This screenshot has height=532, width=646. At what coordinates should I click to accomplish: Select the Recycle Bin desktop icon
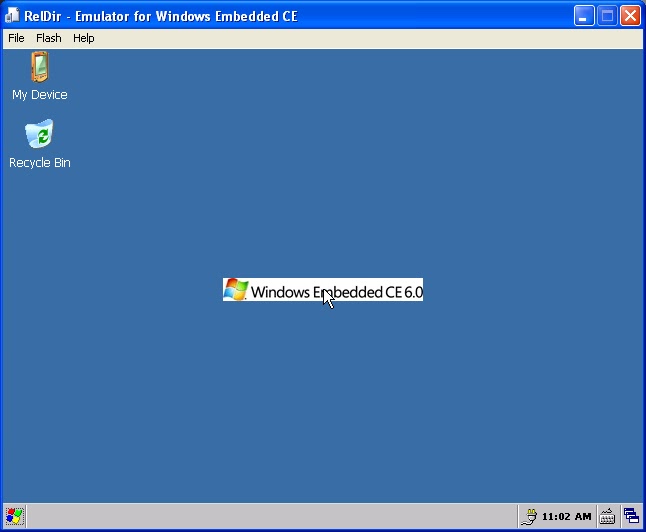pyautogui.click(x=40, y=134)
